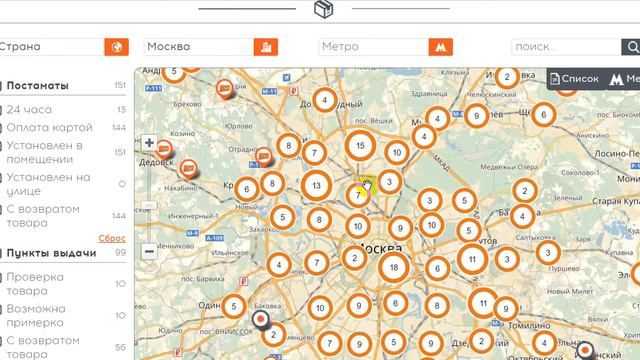Viewport: 640px width, 360px height.
Task: Open cluster 6 near Новый label
Action: (x=247, y=189)
